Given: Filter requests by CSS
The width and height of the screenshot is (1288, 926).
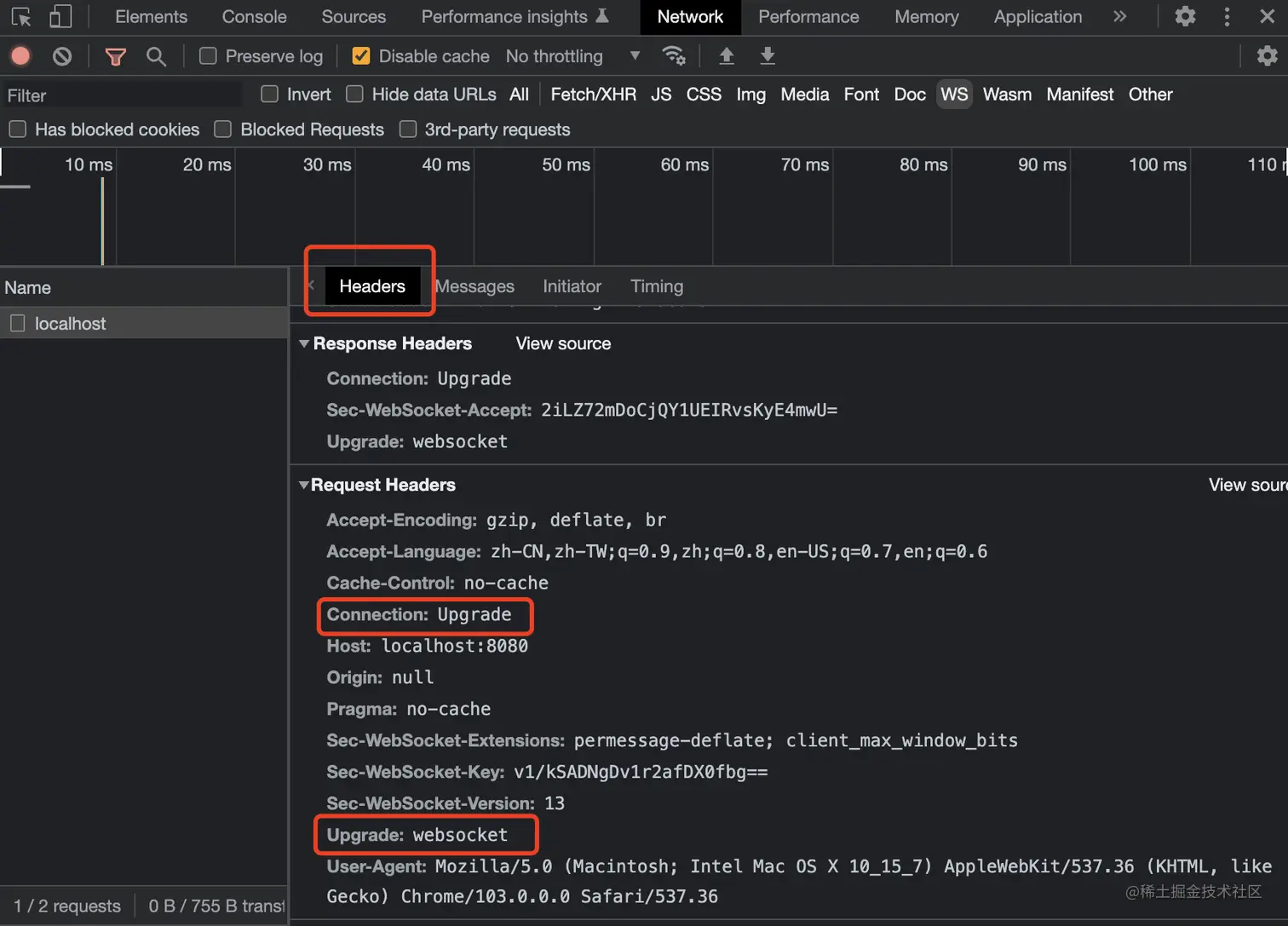Looking at the screenshot, I should (x=704, y=95).
